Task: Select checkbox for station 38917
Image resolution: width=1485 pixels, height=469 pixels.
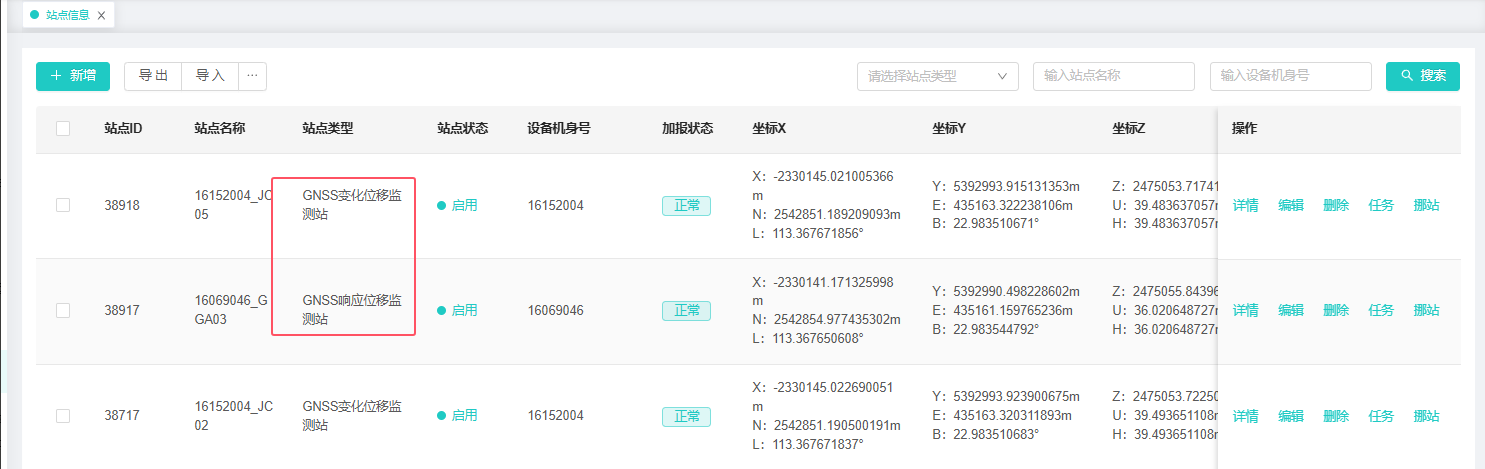Action: pos(63,311)
